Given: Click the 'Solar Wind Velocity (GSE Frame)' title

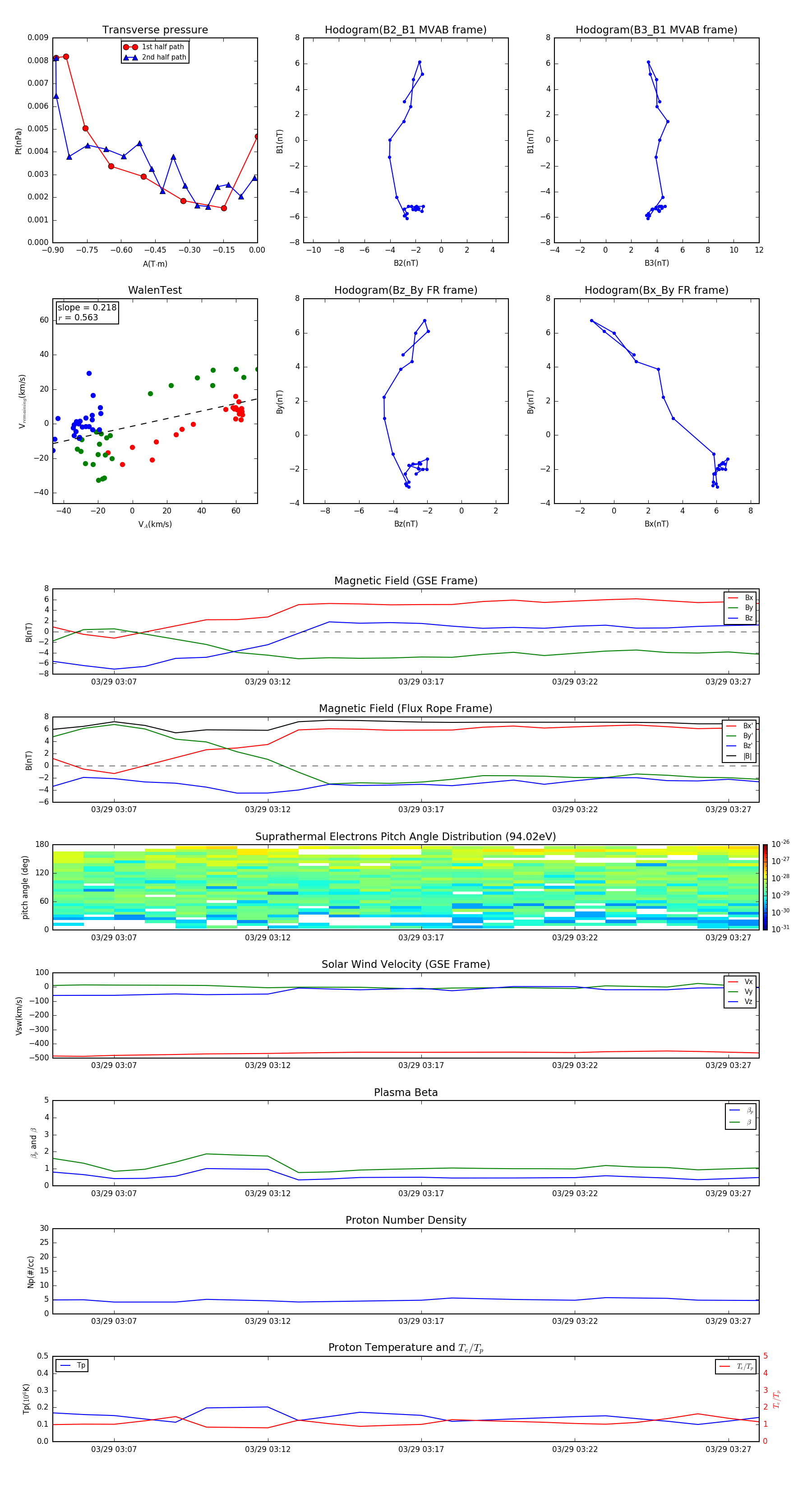Looking at the screenshot, I should click(406, 964).
